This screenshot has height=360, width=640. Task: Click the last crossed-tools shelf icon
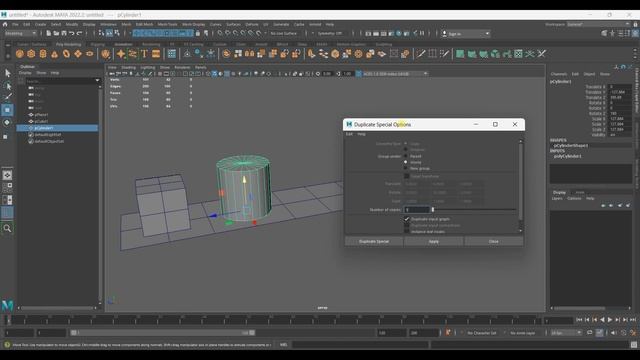tap(542, 54)
